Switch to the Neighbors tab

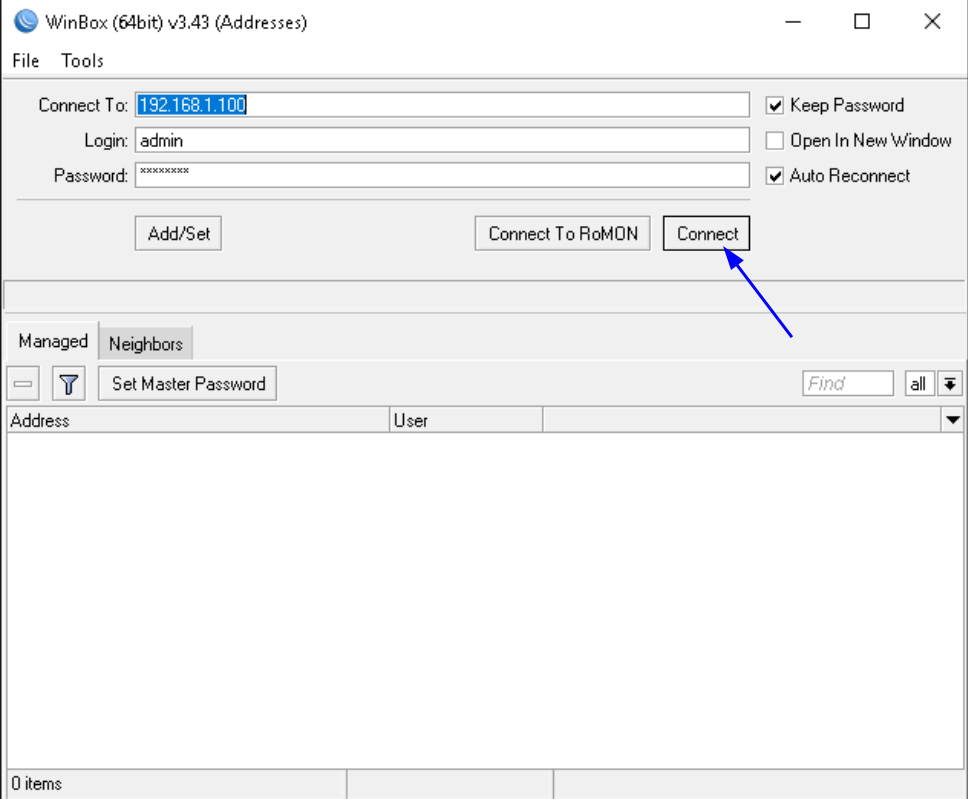[145, 343]
